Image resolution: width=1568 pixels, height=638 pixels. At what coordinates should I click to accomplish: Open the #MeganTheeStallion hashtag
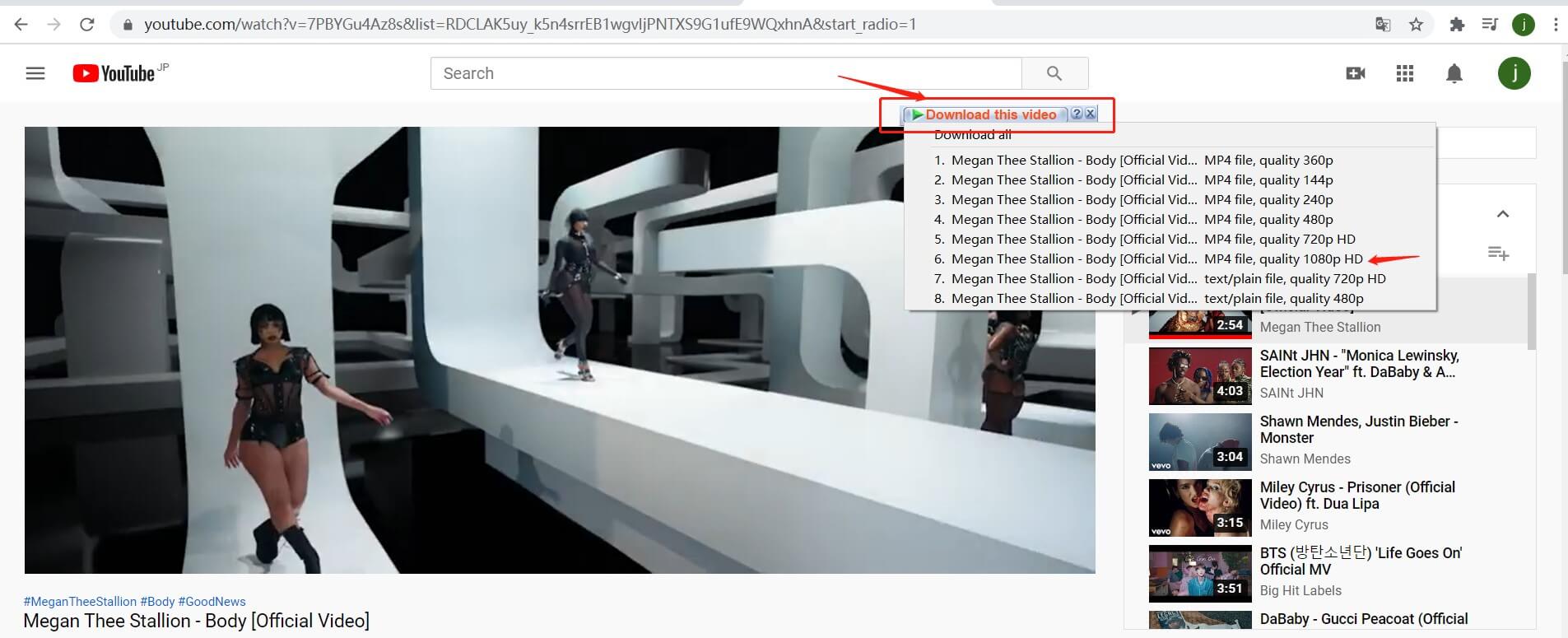(x=80, y=602)
